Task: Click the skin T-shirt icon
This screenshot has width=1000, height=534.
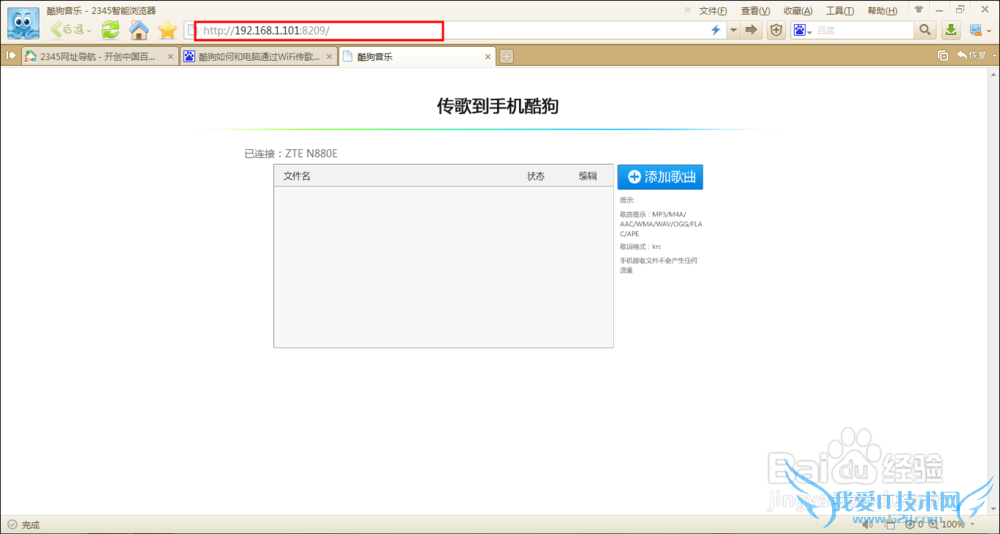Action: coord(919,10)
